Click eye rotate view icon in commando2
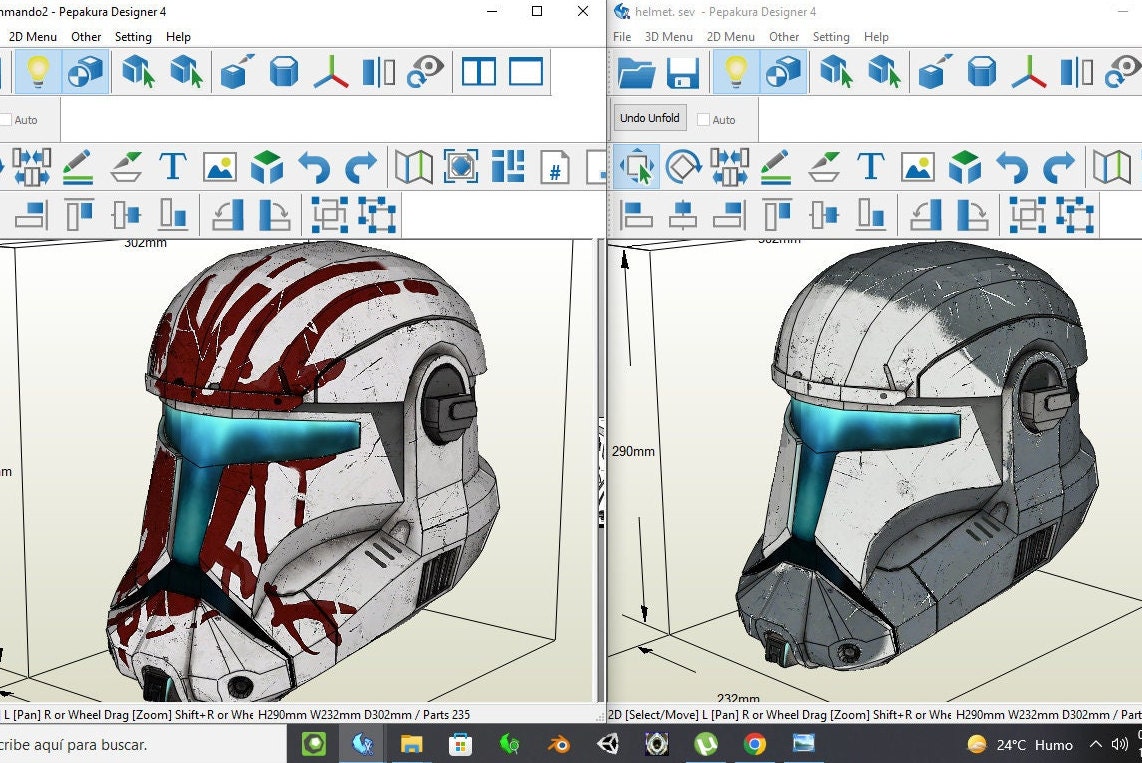1142x763 pixels. 425,72
